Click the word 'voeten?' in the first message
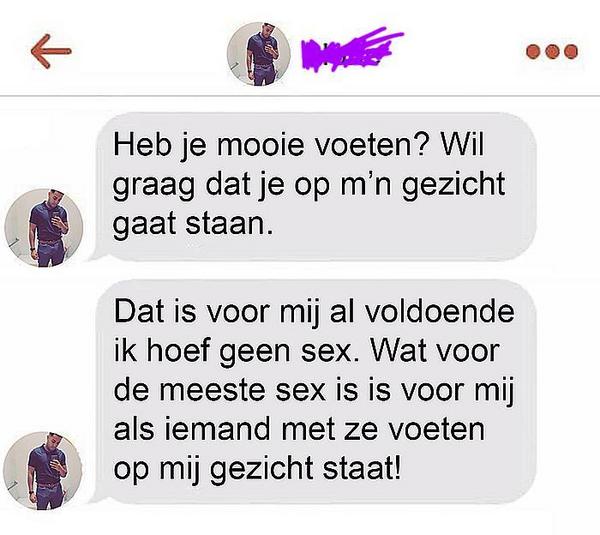Screen dimensions: 600x535 [x=370, y=145]
